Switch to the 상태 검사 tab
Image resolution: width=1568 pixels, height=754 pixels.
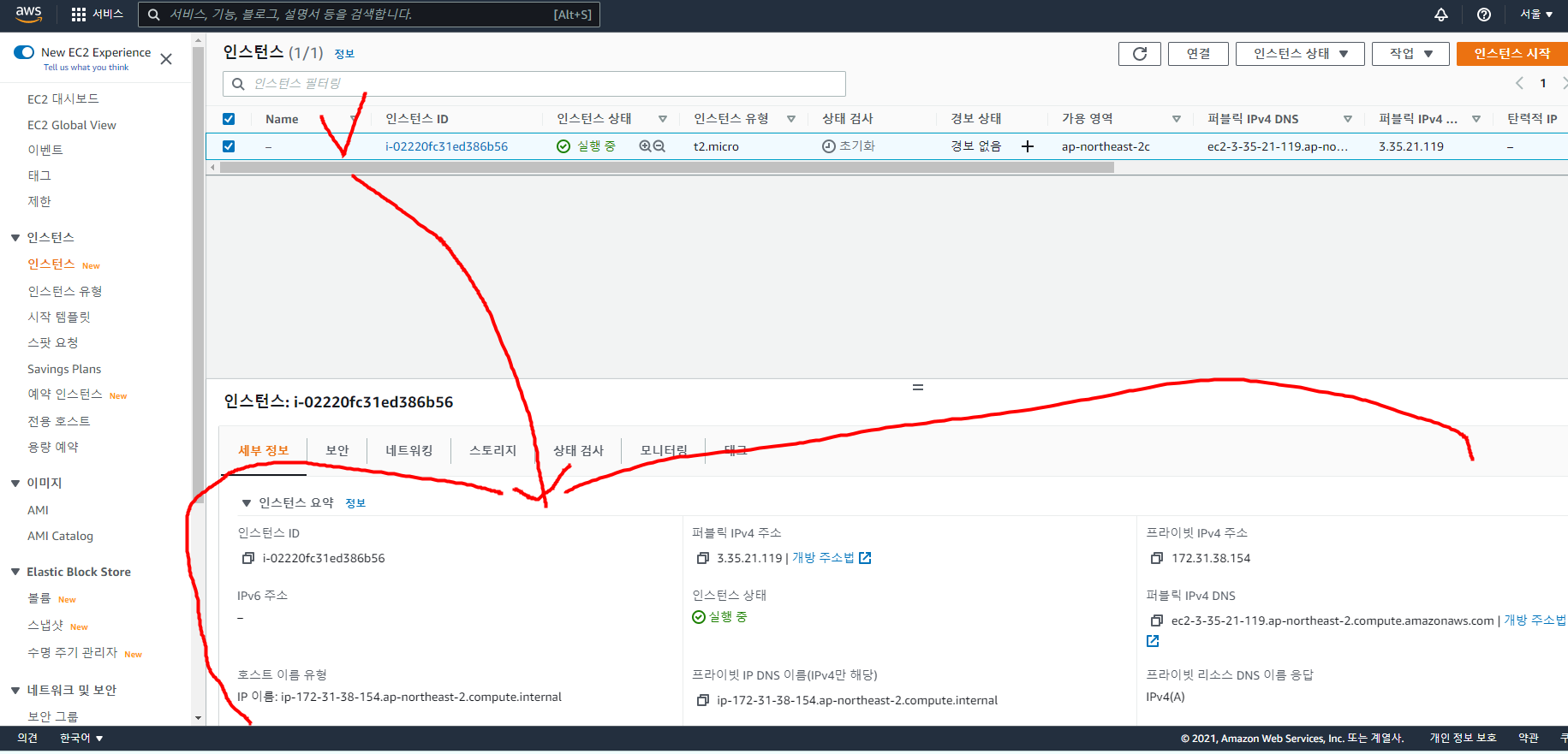[579, 450]
